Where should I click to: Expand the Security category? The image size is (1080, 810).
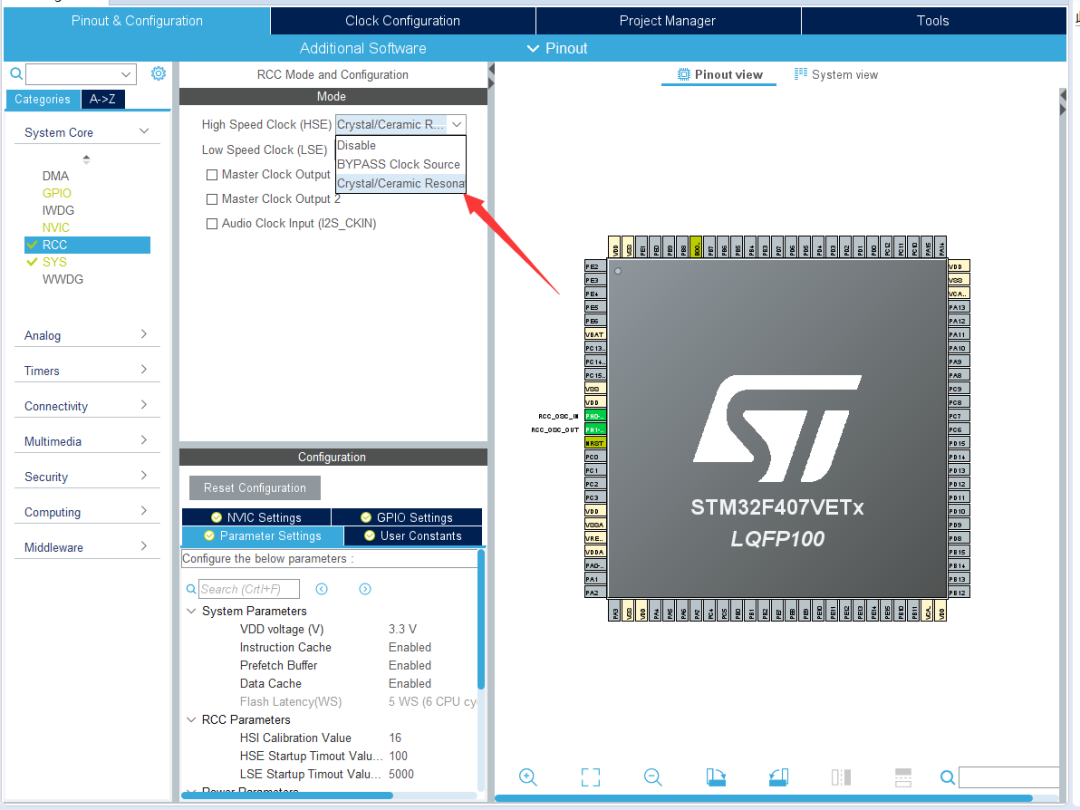144,475
